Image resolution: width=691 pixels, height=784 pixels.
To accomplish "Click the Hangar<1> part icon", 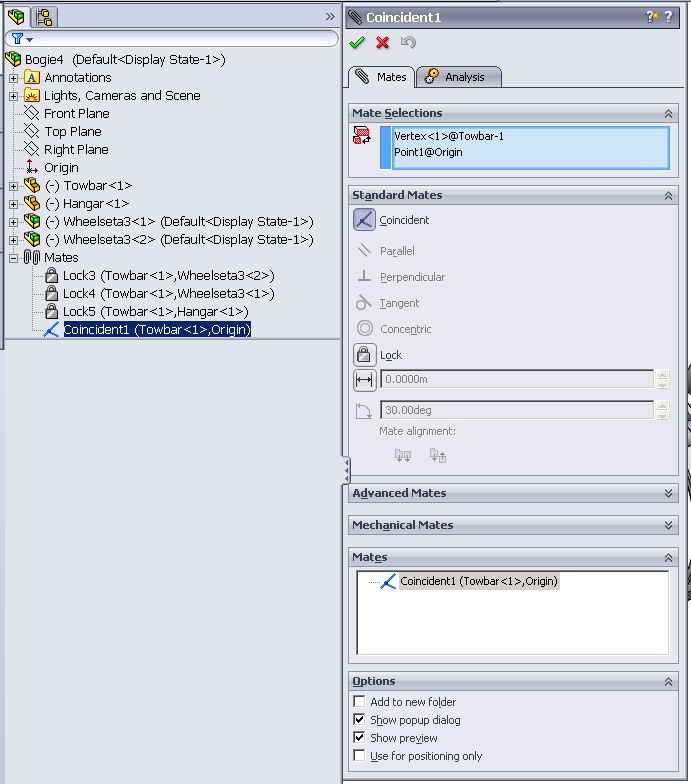I will [32, 204].
